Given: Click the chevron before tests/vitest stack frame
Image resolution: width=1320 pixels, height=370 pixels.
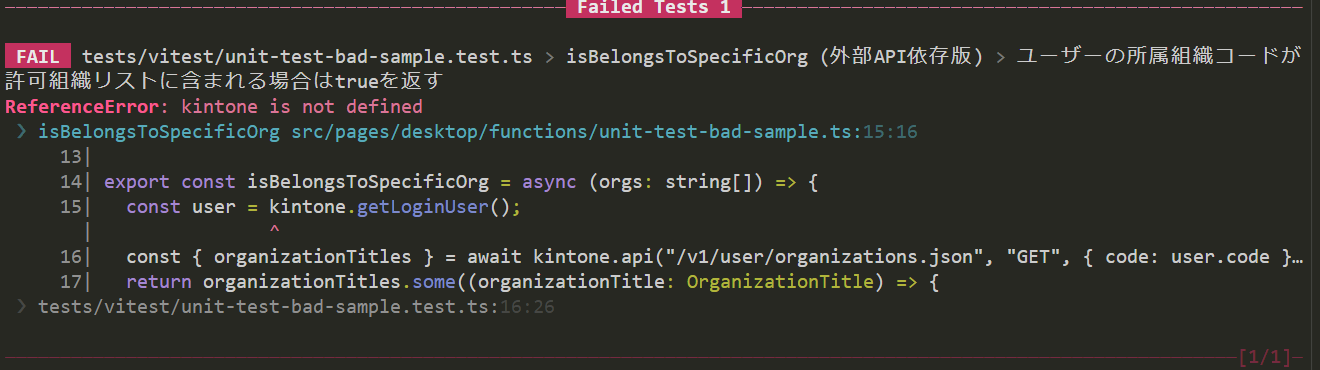Looking at the screenshot, I should pyautogui.click(x=23, y=307).
